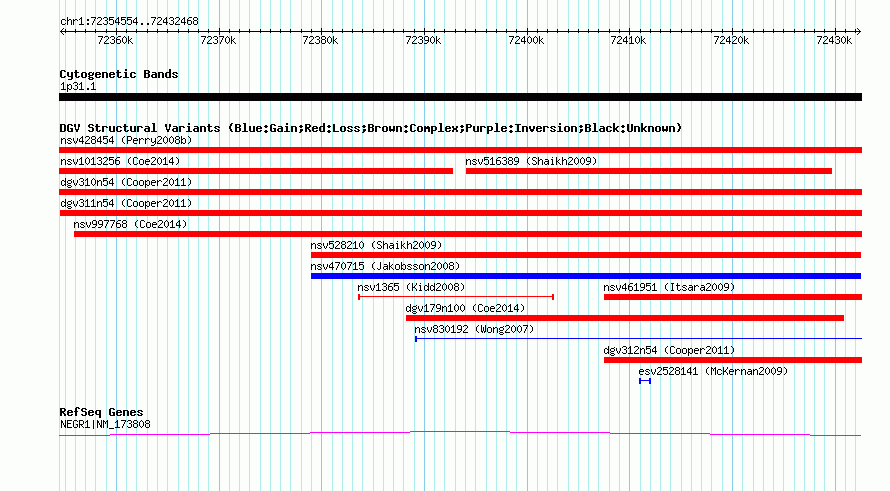
Task: Click the 72410k ruler label
Action: 628,40
